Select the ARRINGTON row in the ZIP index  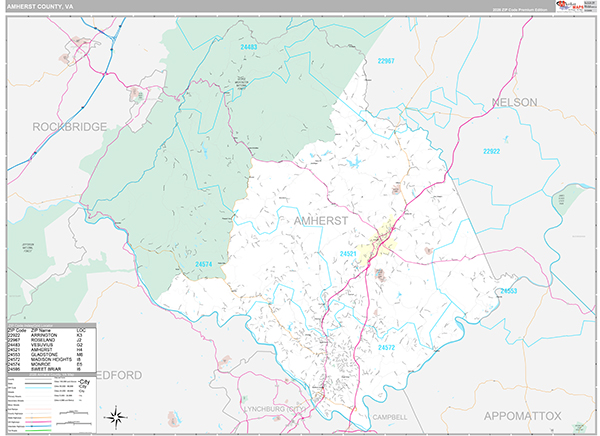click(52, 335)
